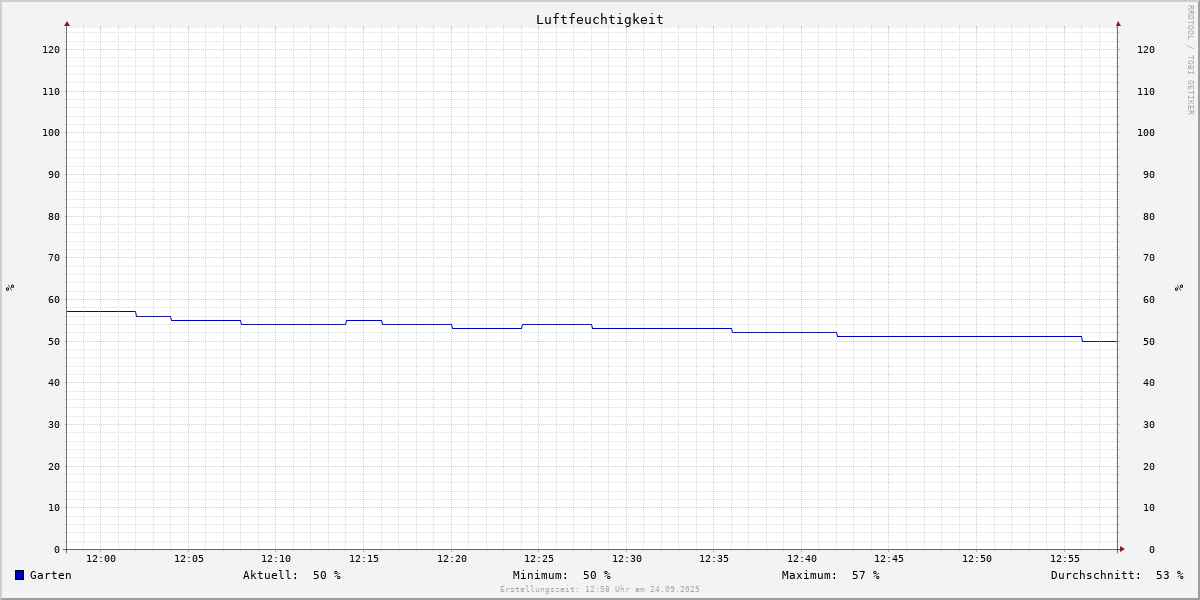Click the % unit label beside the right axis

tap(1179, 288)
